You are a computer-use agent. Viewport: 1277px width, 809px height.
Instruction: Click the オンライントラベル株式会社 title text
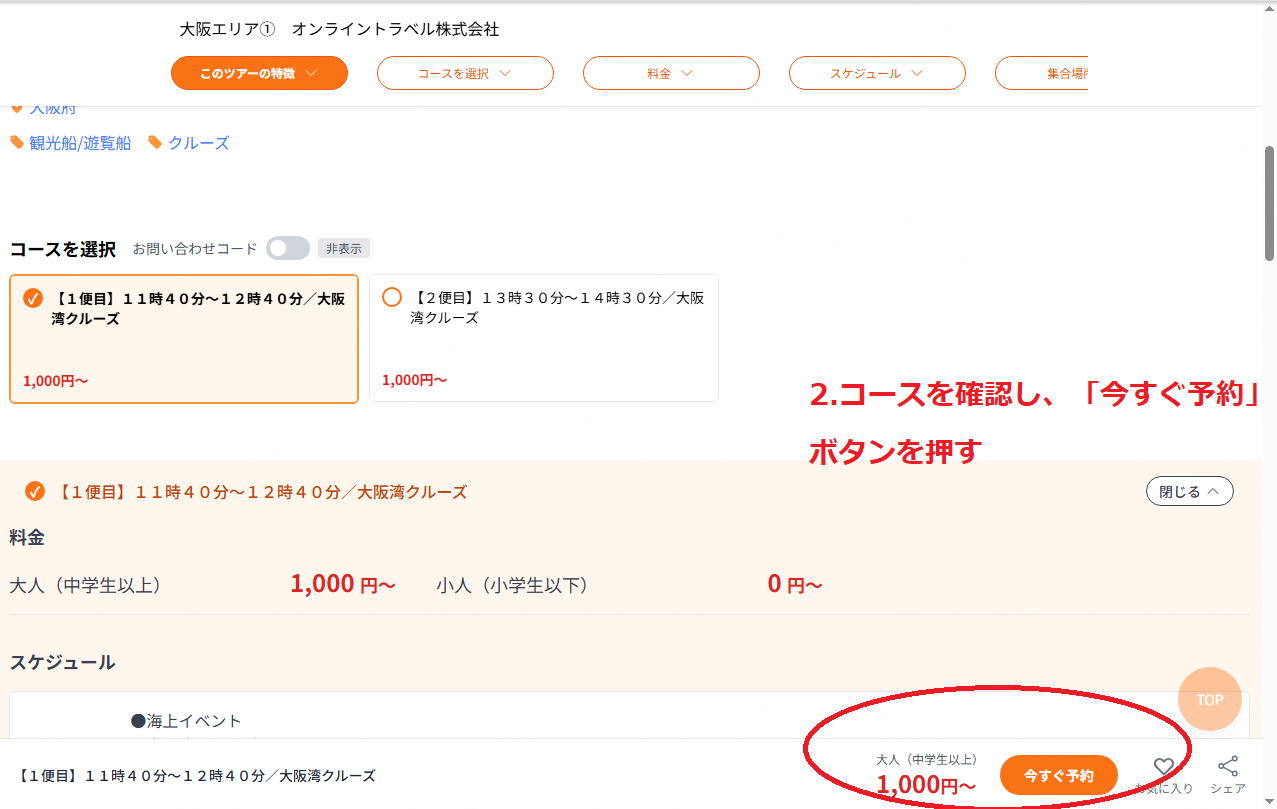(x=395, y=29)
